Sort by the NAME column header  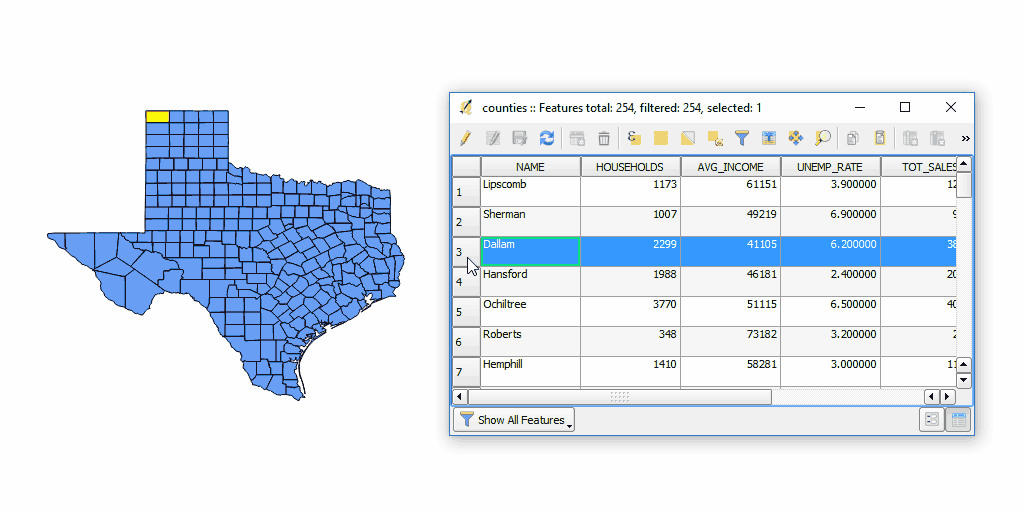coord(530,167)
